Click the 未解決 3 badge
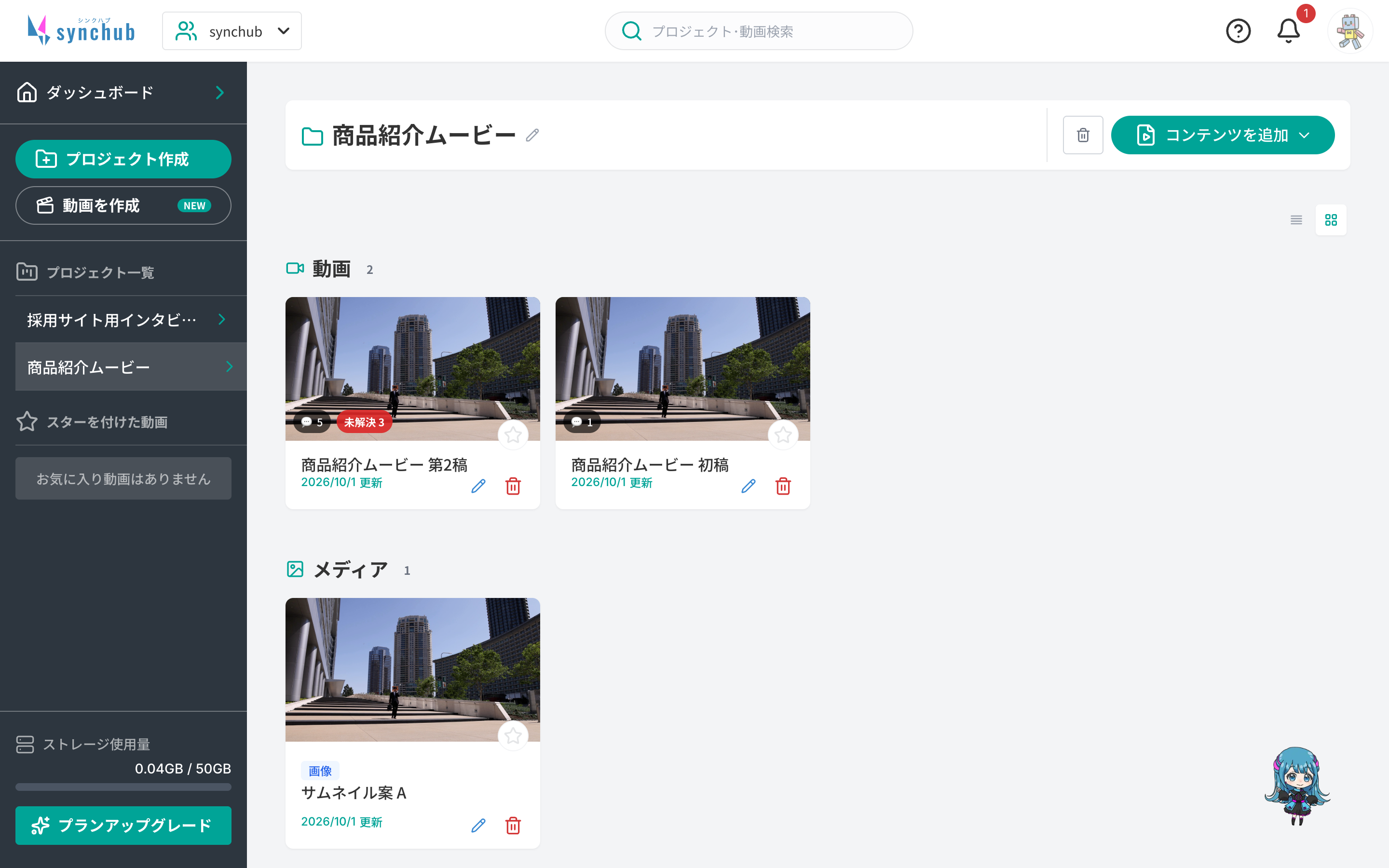The width and height of the screenshot is (1389, 868). point(364,422)
